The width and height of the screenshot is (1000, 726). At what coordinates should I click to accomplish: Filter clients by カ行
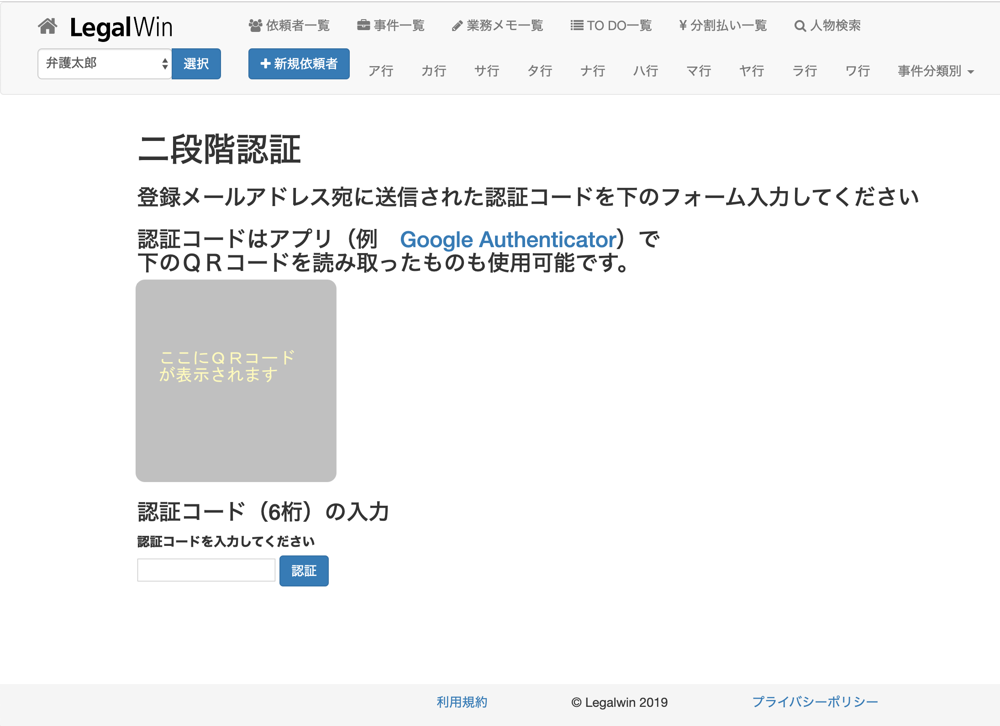(x=434, y=71)
